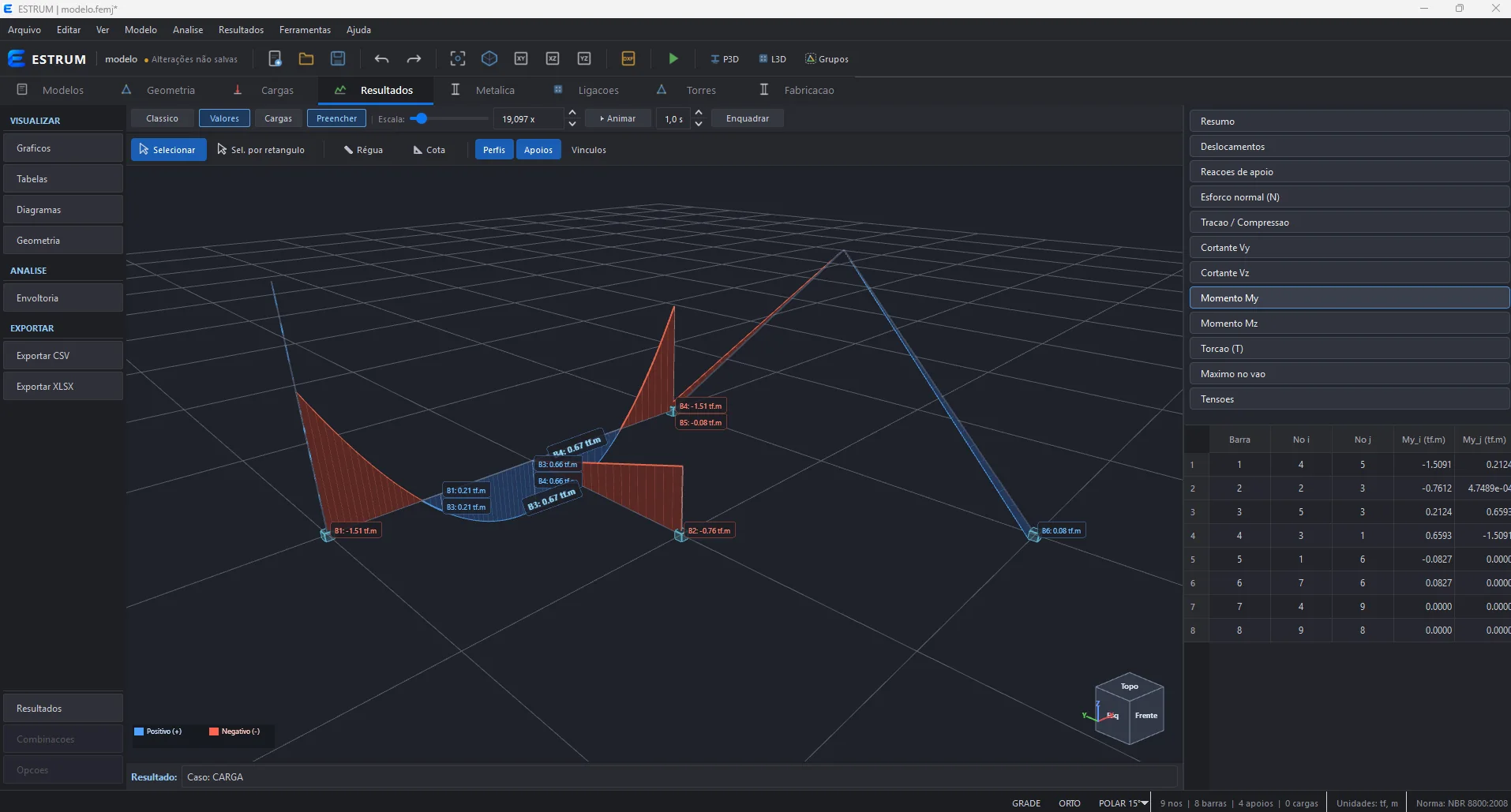
Task: Open a model from folder
Action: tap(306, 59)
